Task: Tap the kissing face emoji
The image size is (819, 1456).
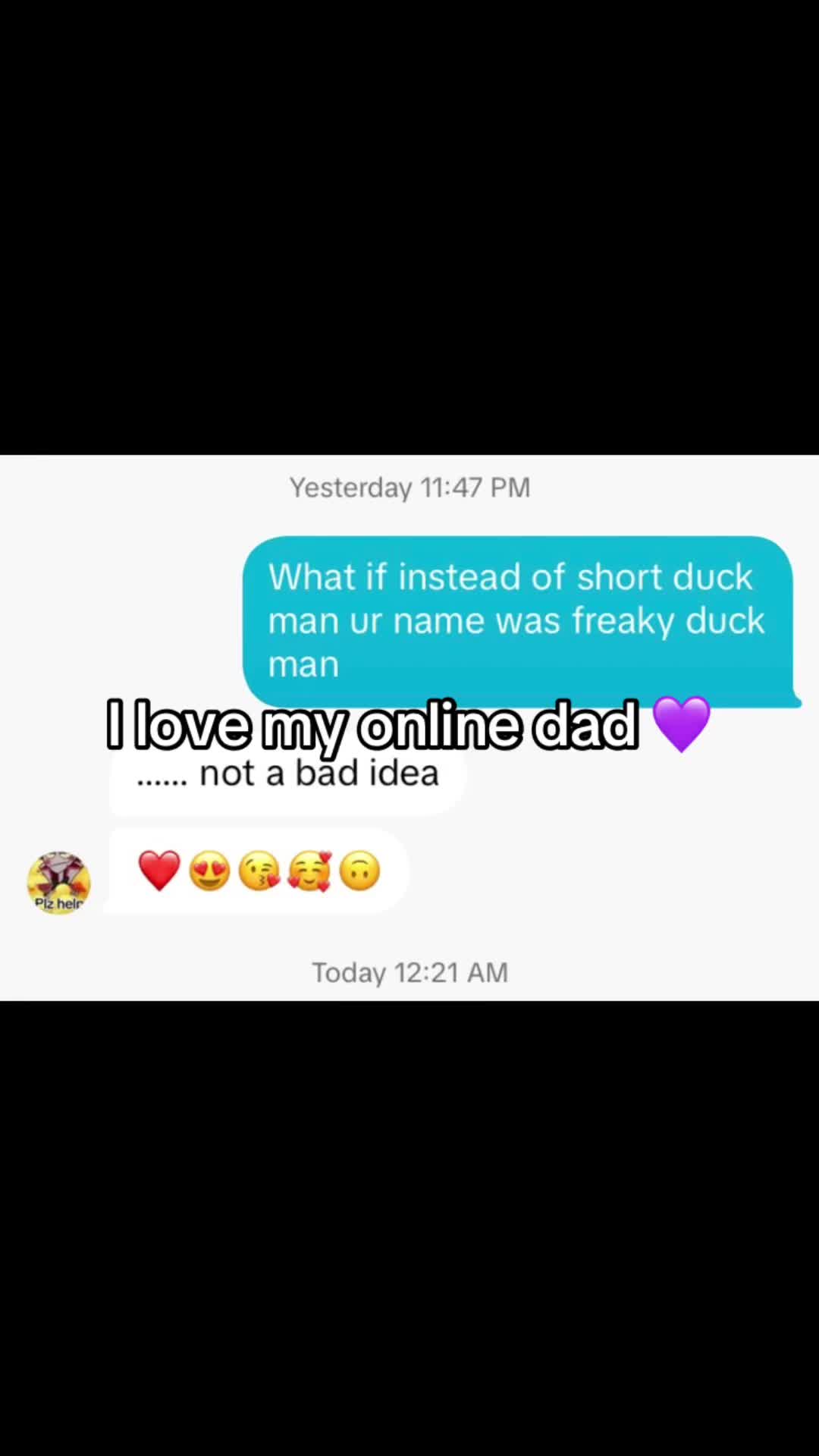Action: [259, 871]
